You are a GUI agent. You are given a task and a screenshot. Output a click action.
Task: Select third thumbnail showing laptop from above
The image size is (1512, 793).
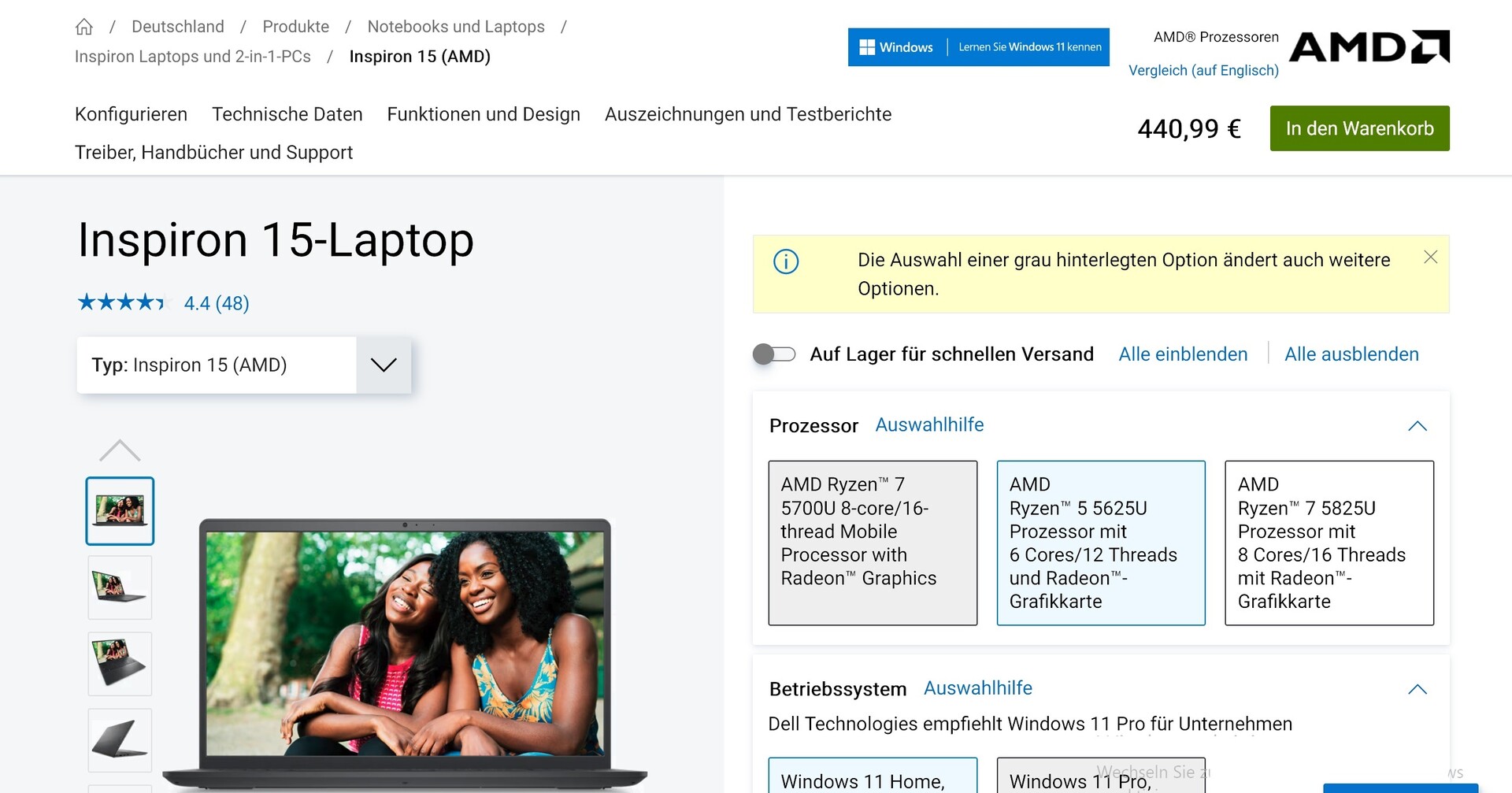point(120,664)
